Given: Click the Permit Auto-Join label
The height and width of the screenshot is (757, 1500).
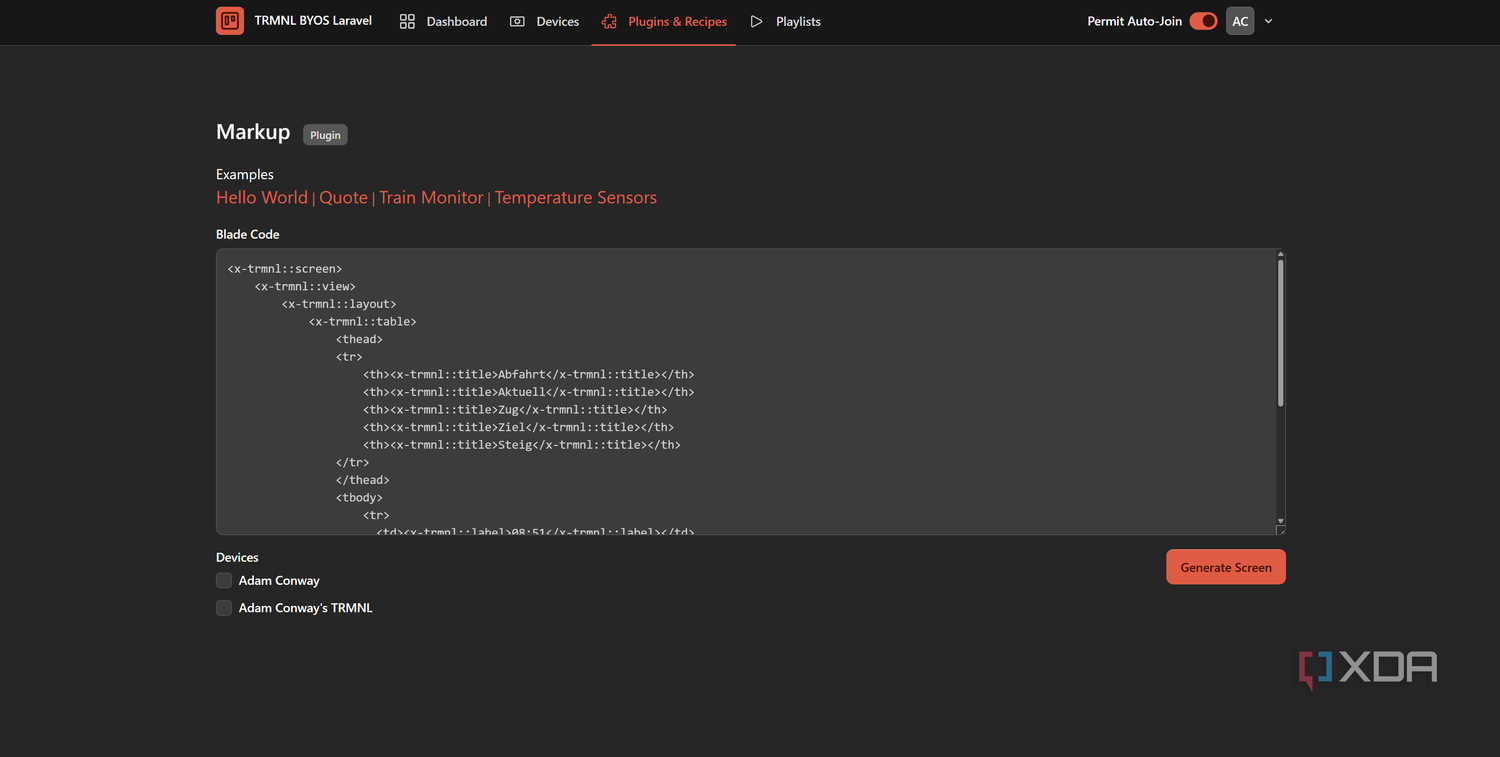Looking at the screenshot, I should click(1134, 21).
